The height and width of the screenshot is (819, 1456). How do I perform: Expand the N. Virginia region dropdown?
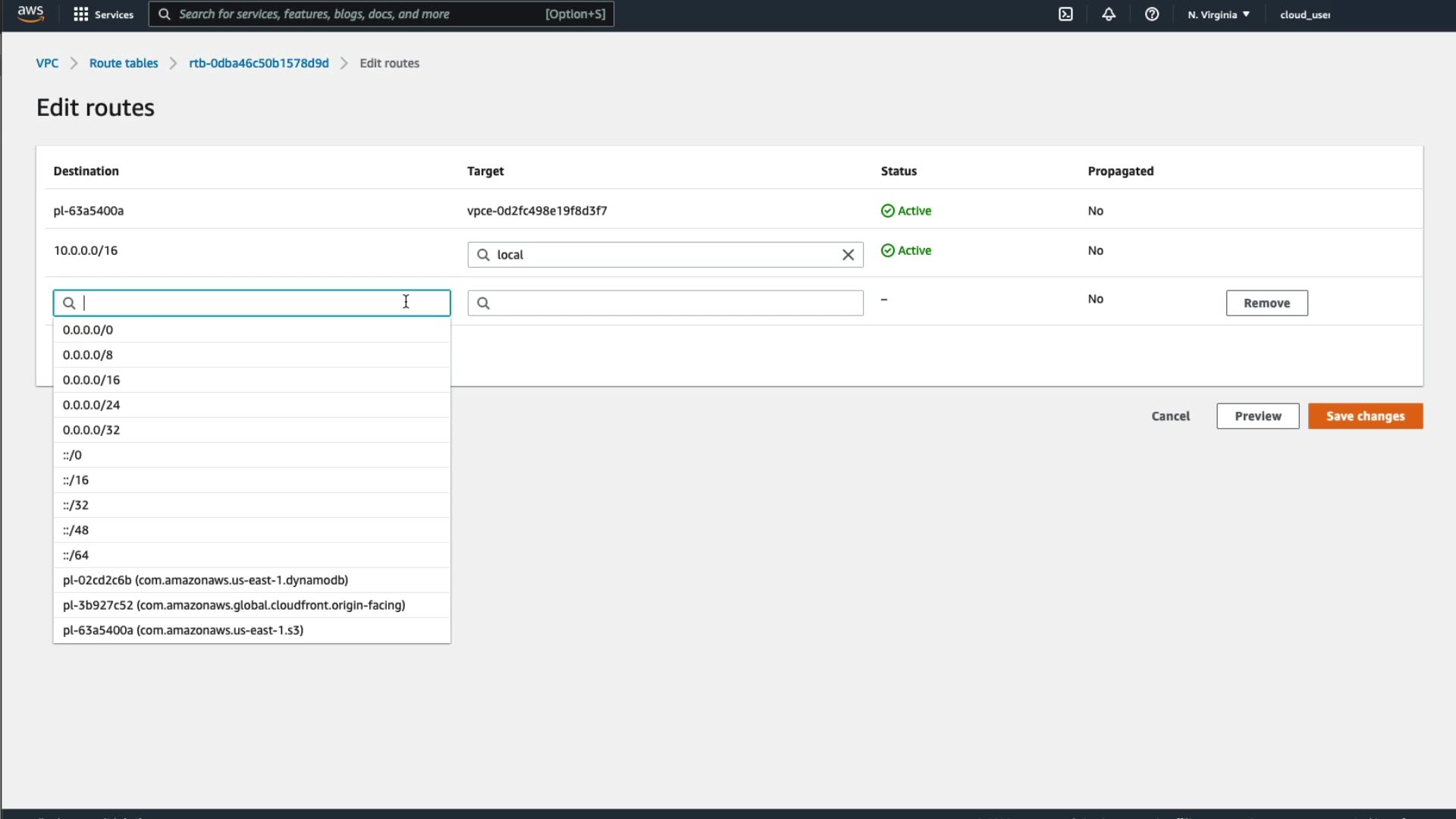pos(1219,14)
